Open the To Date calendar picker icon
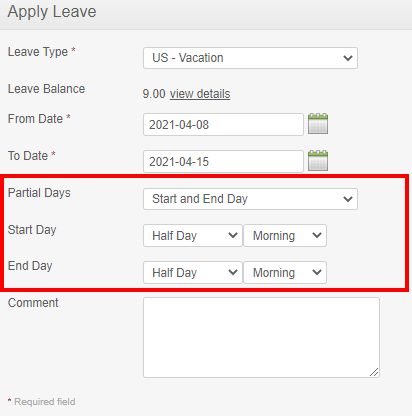The height and width of the screenshot is (416, 412). 318,161
